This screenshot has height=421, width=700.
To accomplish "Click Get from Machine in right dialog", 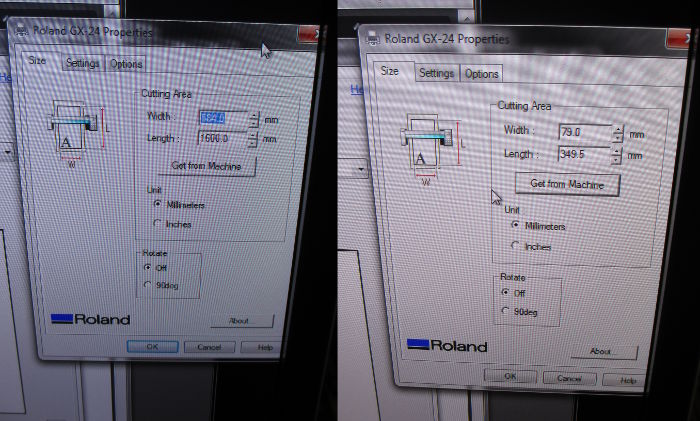I will [x=567, y=184].
